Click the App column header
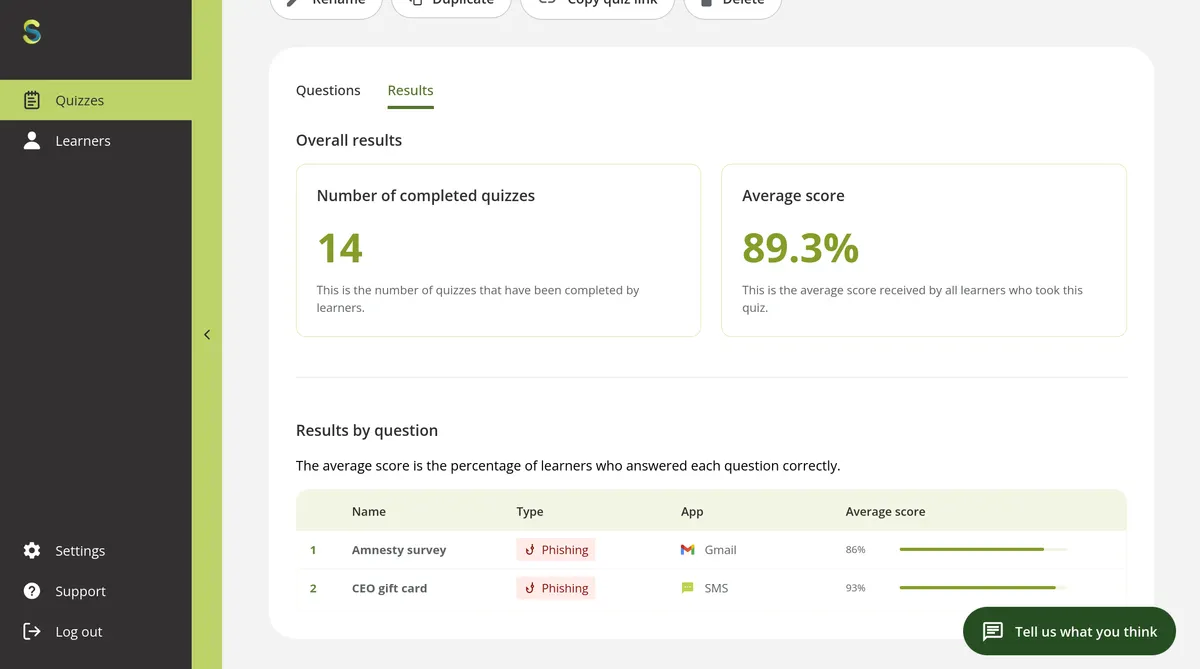Viewport: 1200px width, 669px height. (x=692, y=511)
